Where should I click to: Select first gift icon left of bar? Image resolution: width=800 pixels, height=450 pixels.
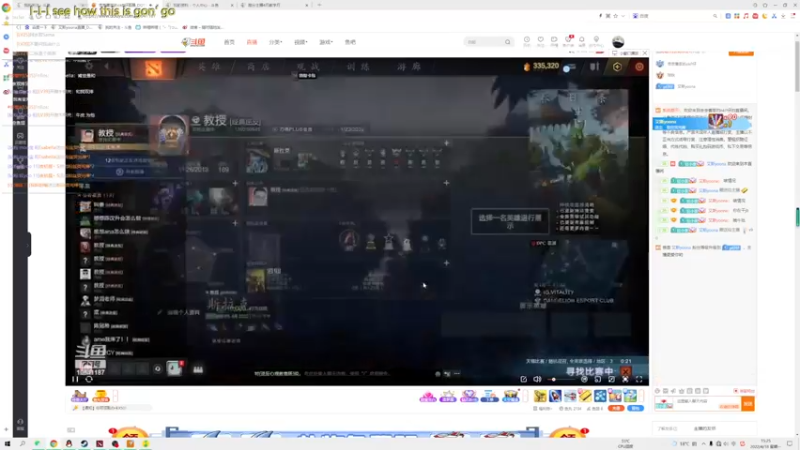click(79, 395)
